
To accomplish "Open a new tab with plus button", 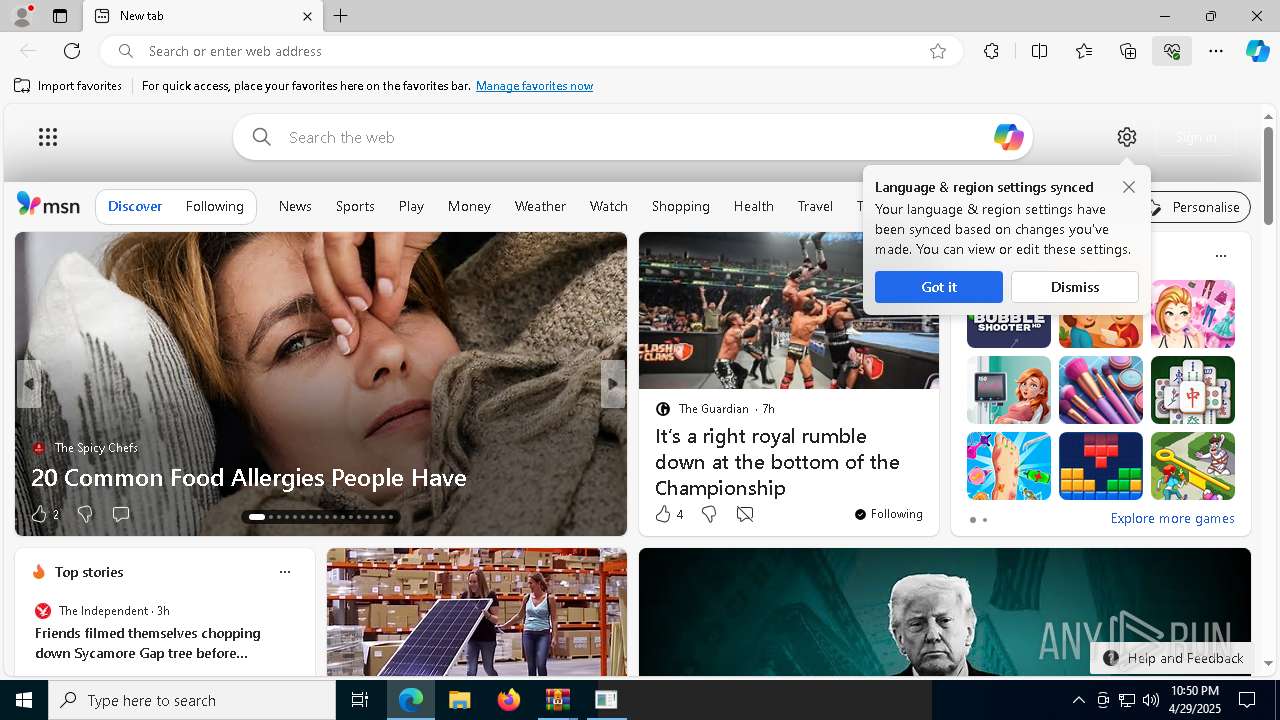I will [x=341, y=16].
